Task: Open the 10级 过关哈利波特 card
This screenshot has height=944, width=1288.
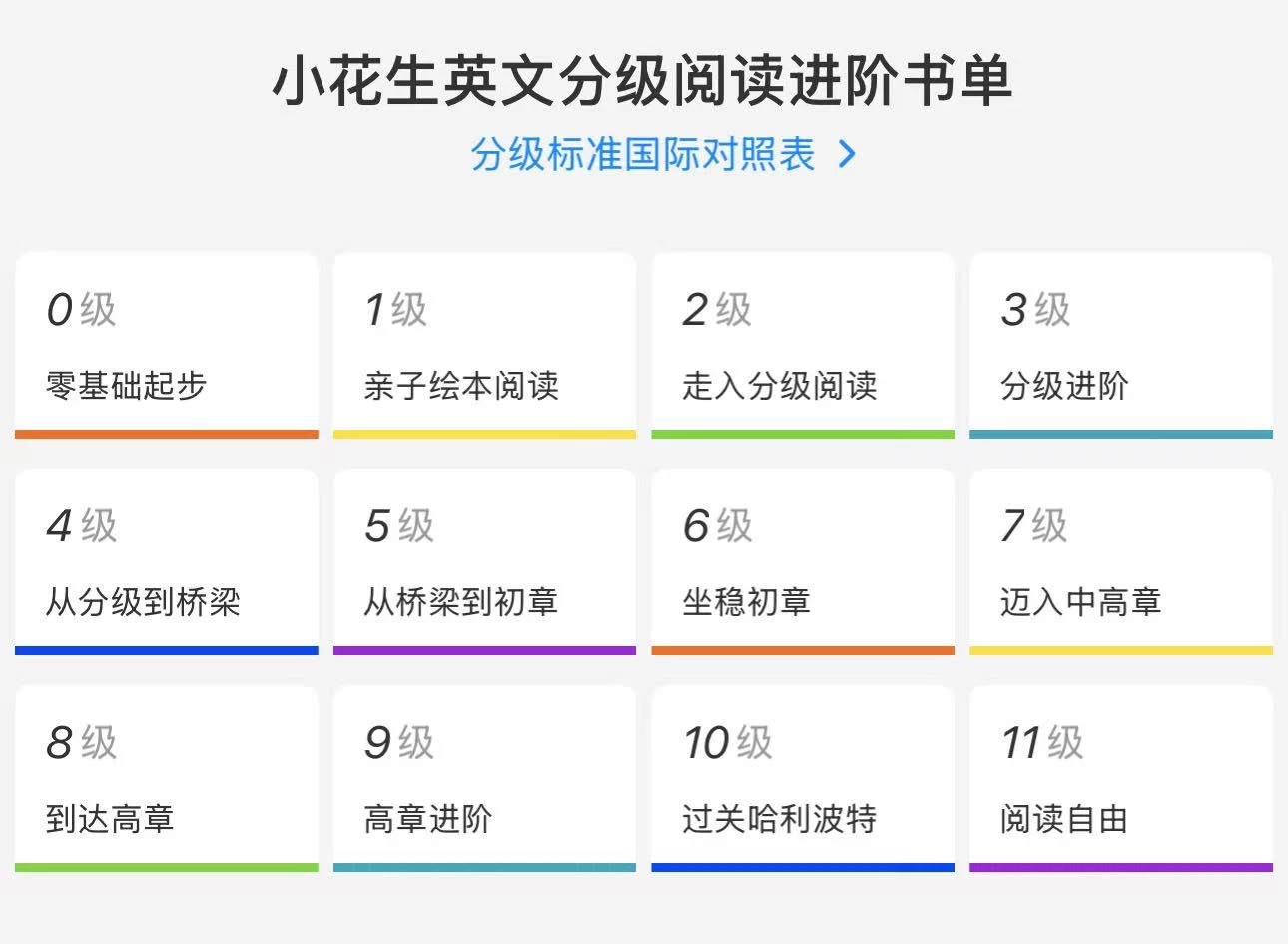Action: (803, 779)
